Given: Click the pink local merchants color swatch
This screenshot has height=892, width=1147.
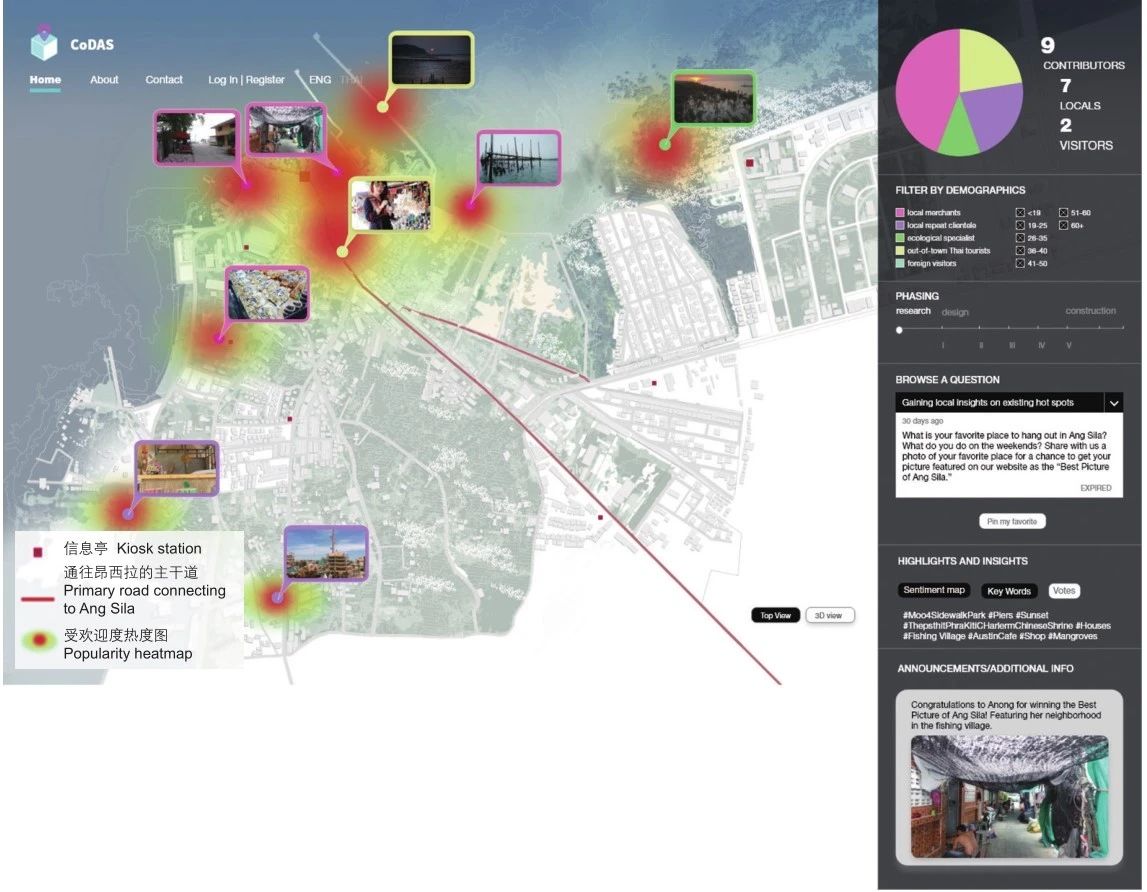Looking at the screenshot, I should point(900,213).
